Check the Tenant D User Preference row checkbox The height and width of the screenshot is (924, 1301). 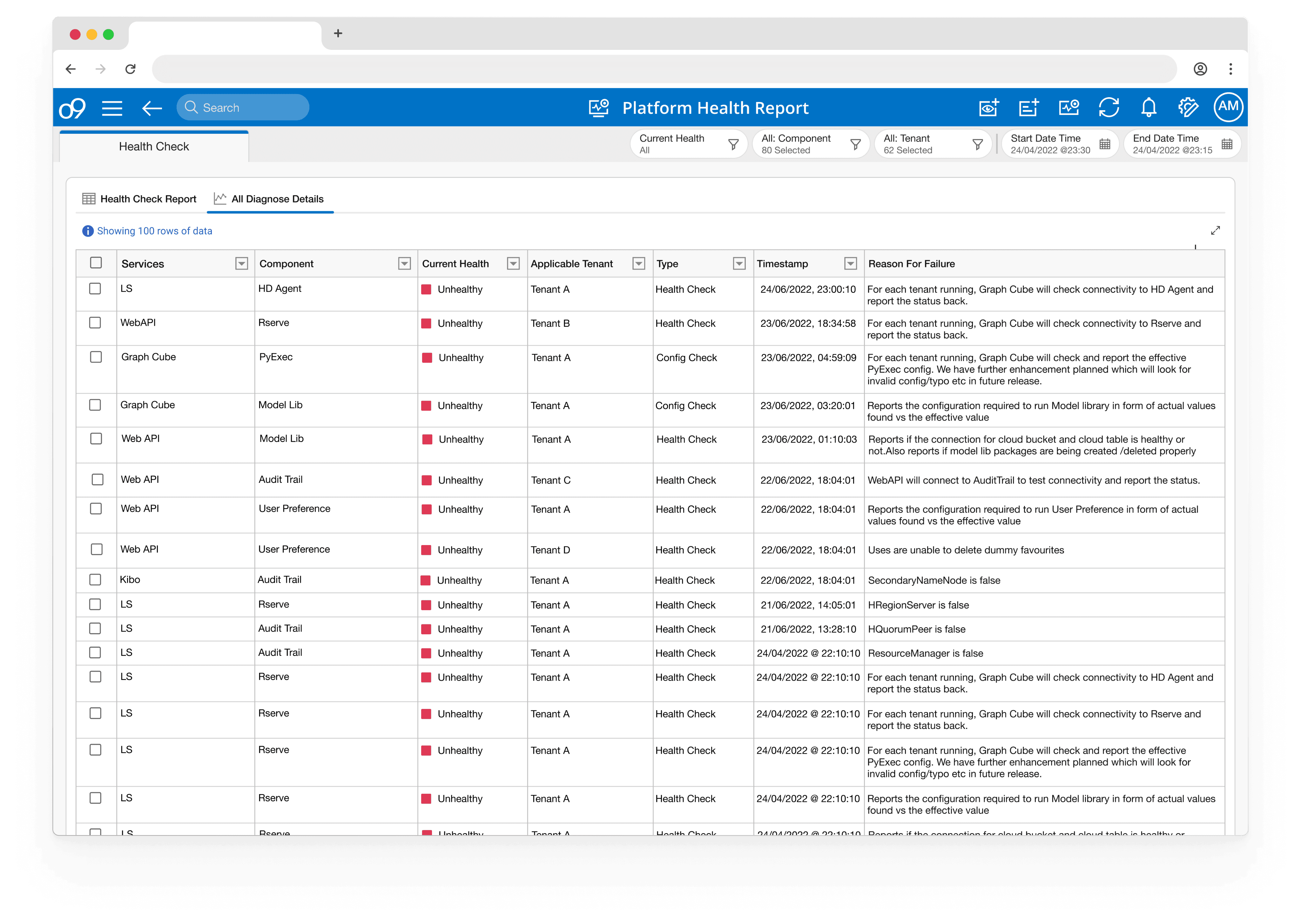click(97, 550)
